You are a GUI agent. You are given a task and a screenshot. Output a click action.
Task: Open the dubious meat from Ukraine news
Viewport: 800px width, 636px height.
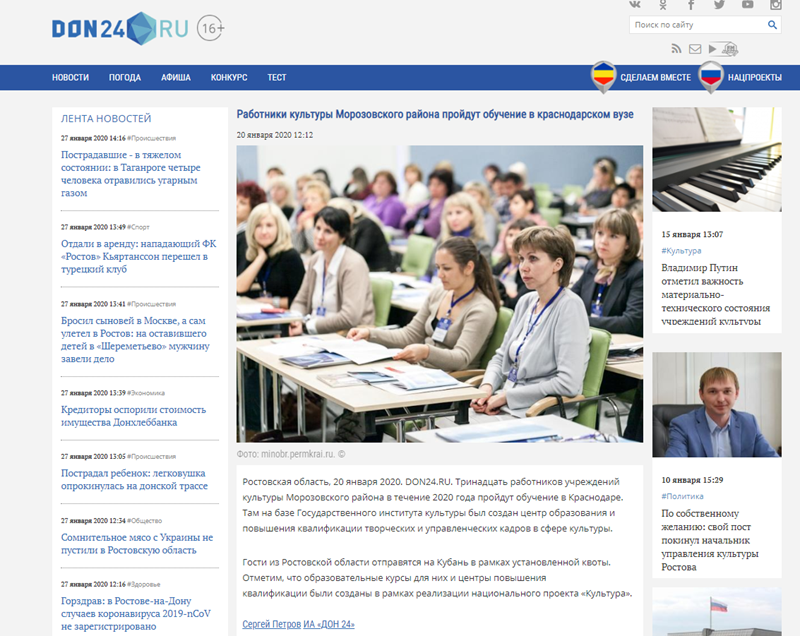coord(137,544)
